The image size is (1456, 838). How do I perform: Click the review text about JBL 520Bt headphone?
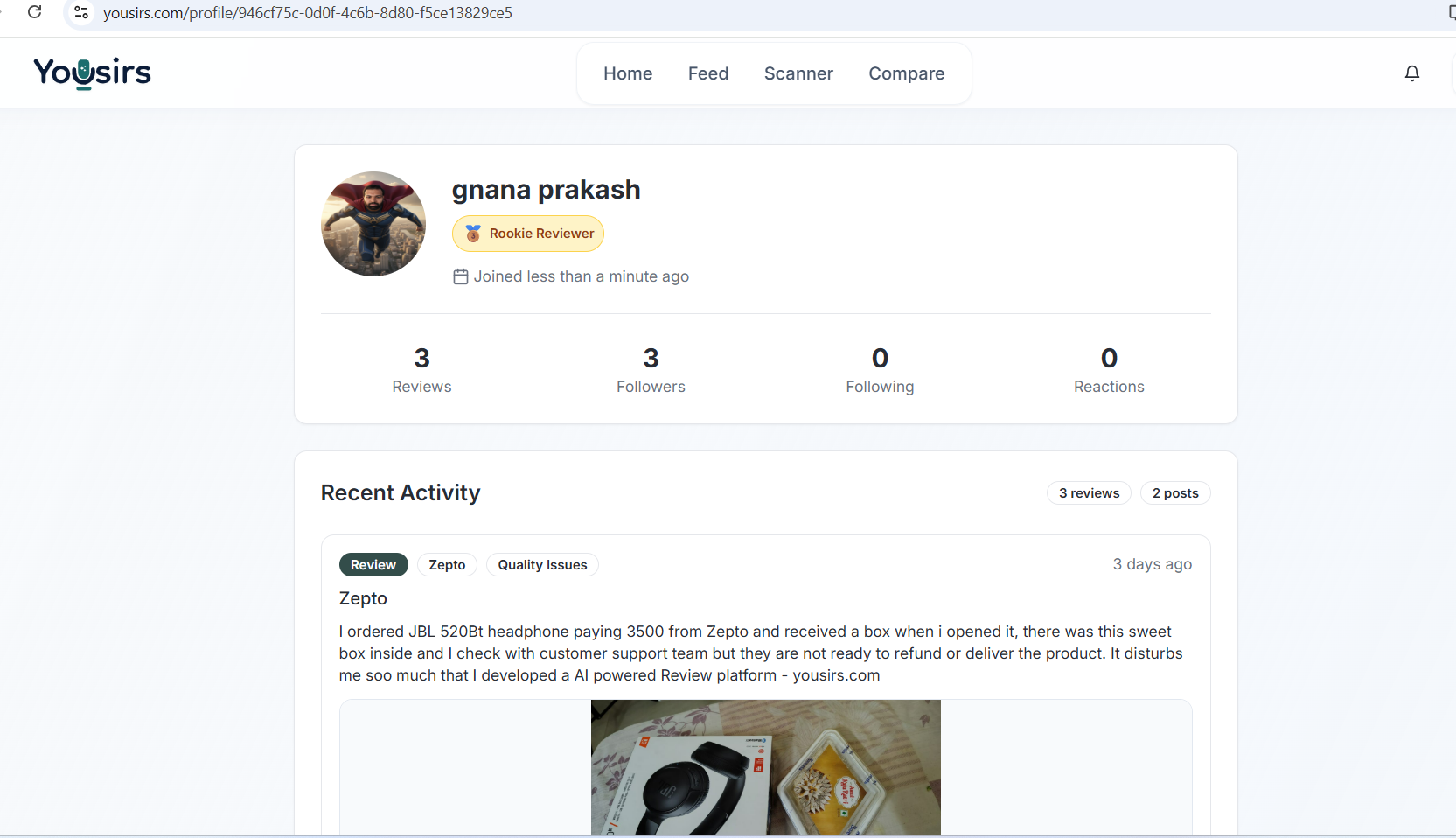click(761, 653)
